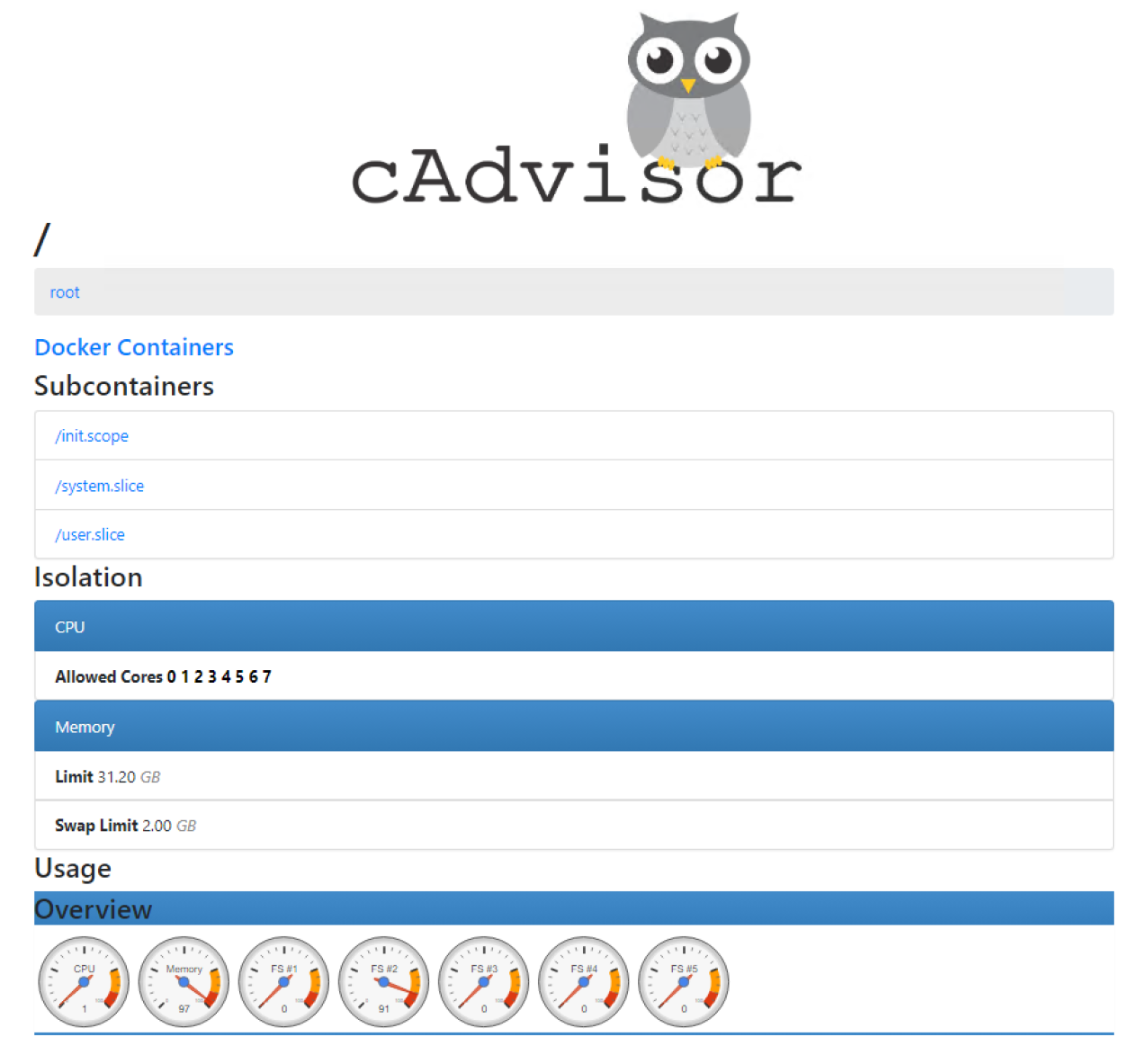Click the cAdvisor owl logo
Image resolution: width=1148 pixels, height=1046 pixels.
pyautogui.click(x=577, y=110)
